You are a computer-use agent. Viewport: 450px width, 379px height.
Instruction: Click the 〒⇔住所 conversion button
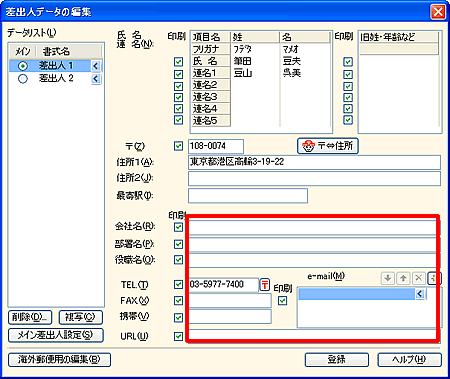pos(328,146)
